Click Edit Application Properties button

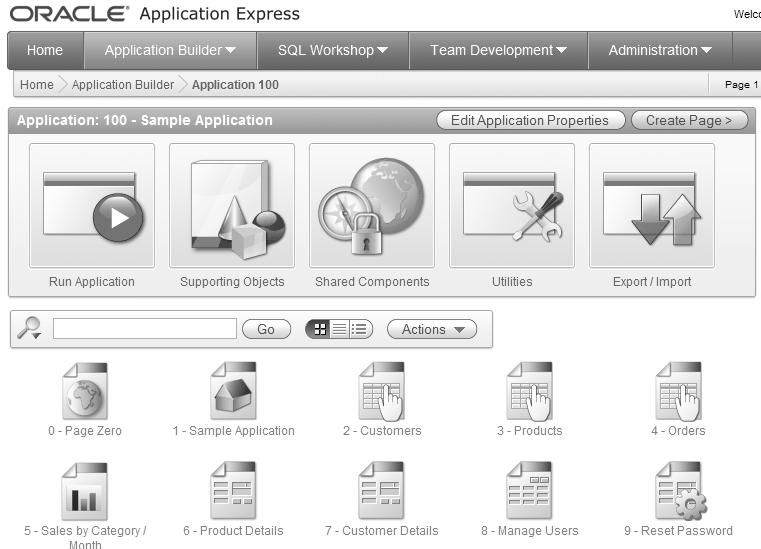pyautogui.click(x=530, y=120)
